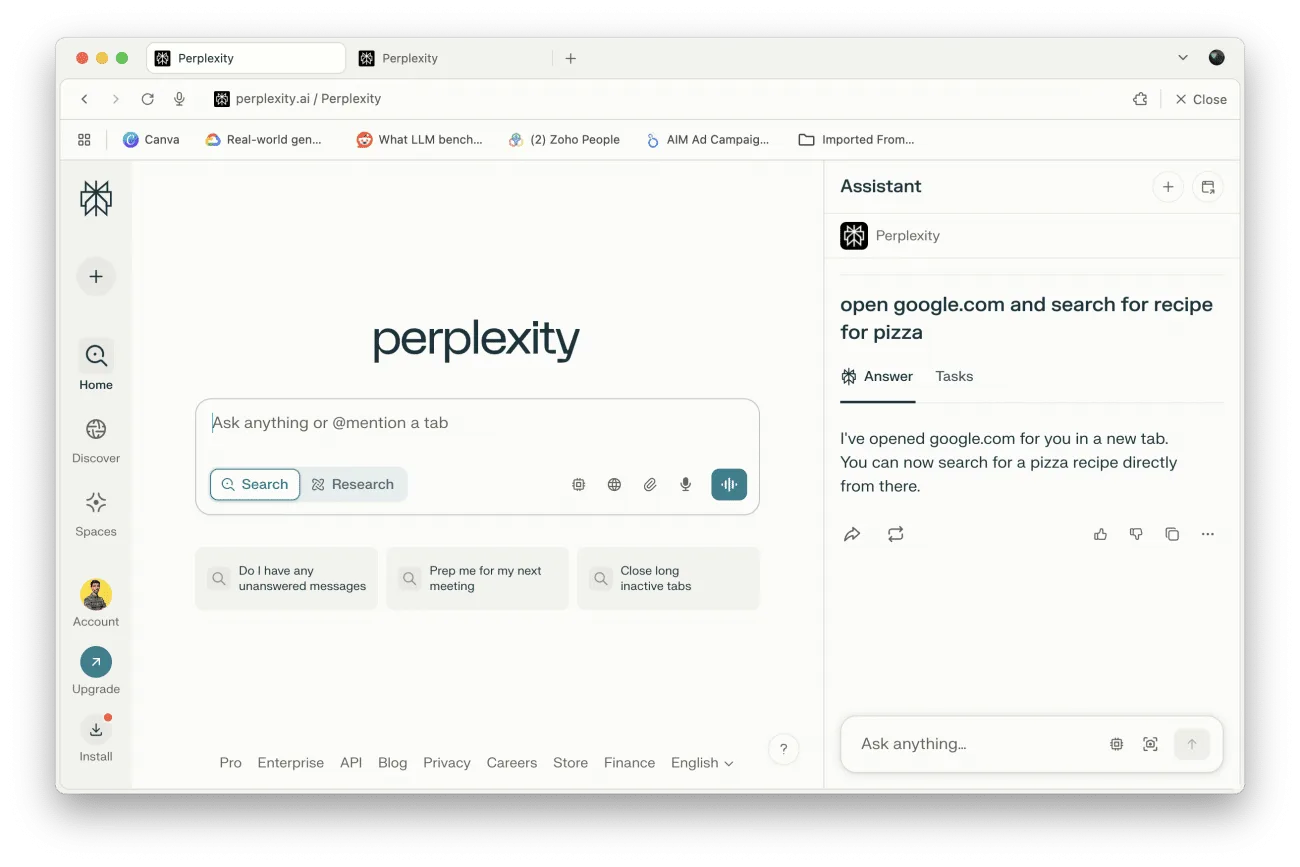
Task: Switch to Research mode
Action: (x=353, y=484)
